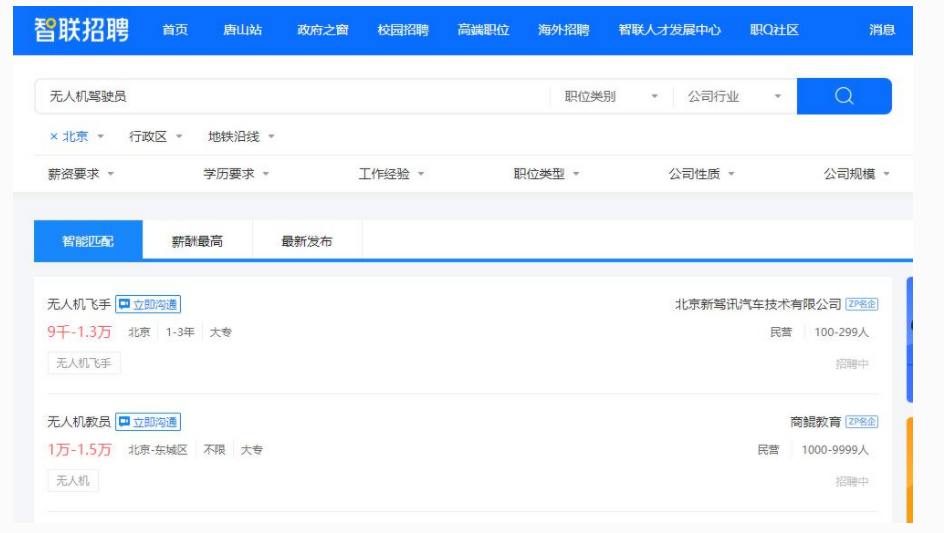Screen dimensions: 944x533
Task: Open the 北京 city dropdown
Action: [83, 137]
